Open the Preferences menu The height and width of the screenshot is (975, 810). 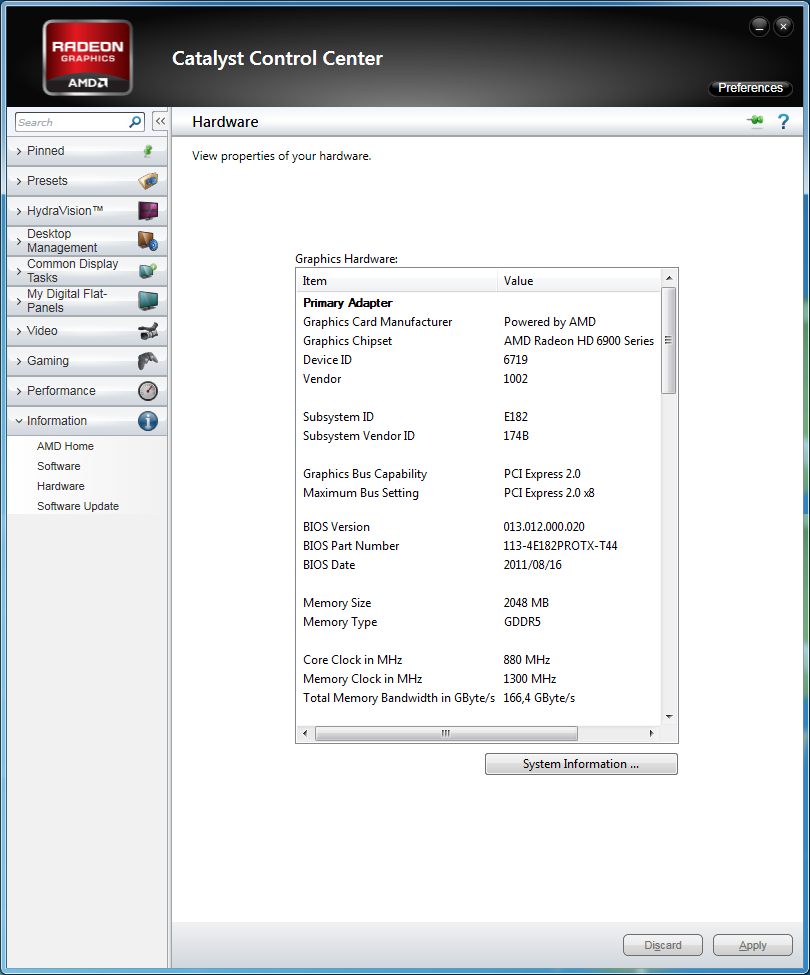click(x=750, y=88)
